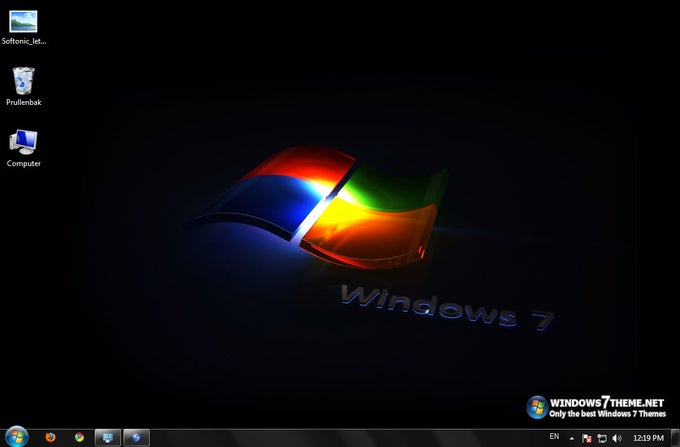This screenshot has height=447, width=680.
Task: Select the blue swirl app taskbar button
Action: [x=136, y=437]
